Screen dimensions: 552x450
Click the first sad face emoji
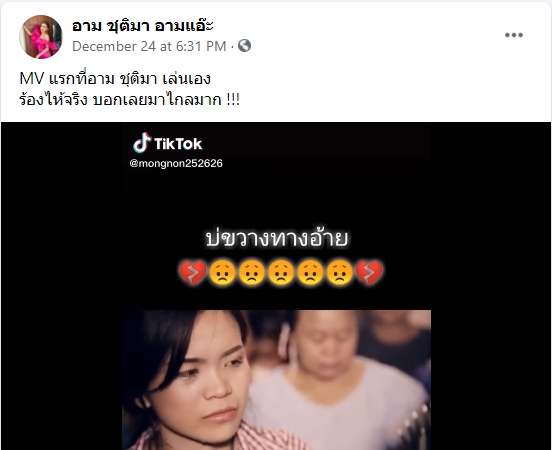(x=222, y=272)
